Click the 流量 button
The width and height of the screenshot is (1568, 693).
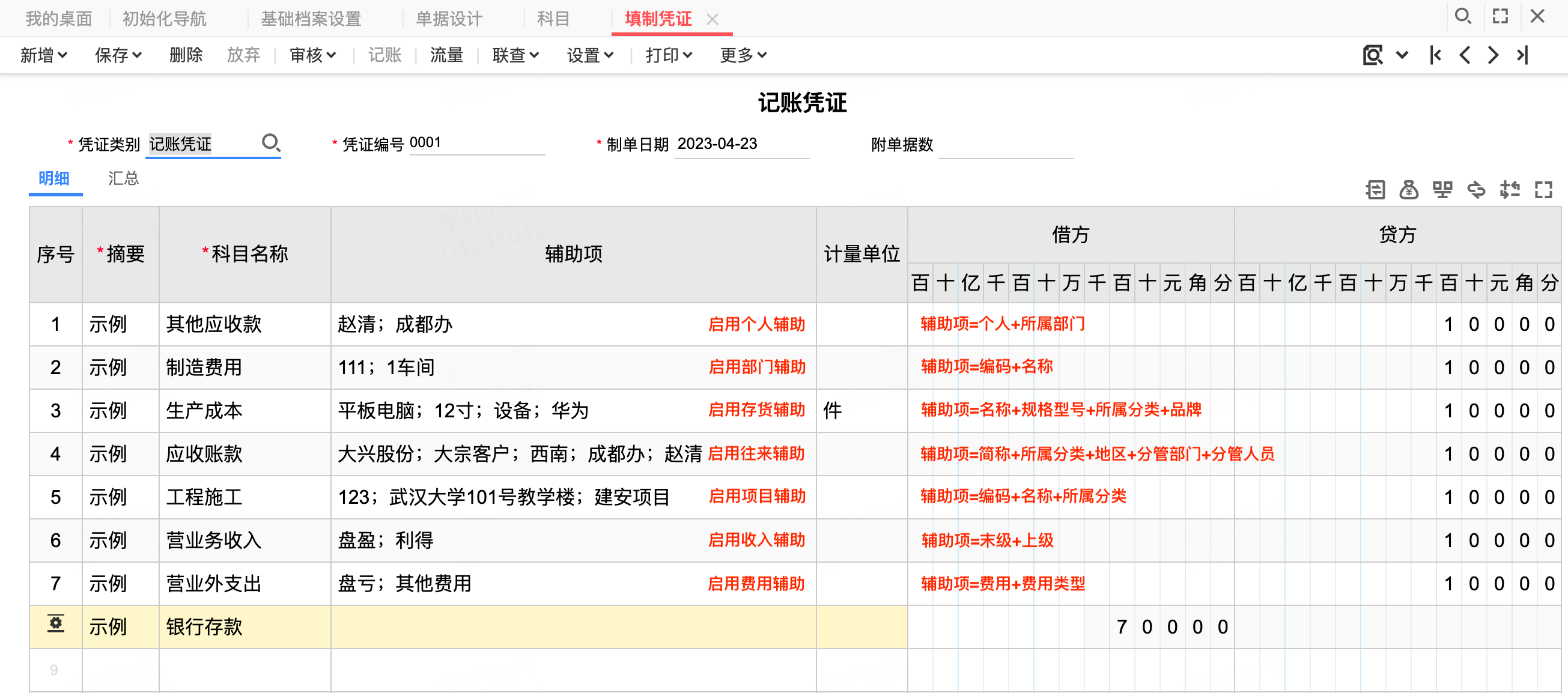[x=446, y=55]
